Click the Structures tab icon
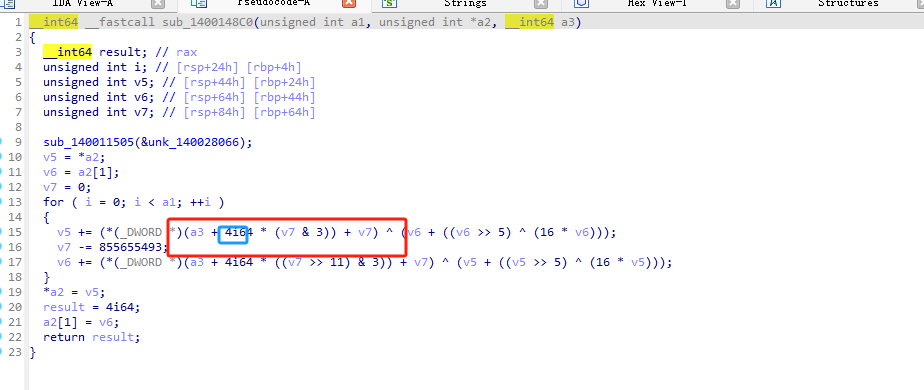 coord(773,4)
